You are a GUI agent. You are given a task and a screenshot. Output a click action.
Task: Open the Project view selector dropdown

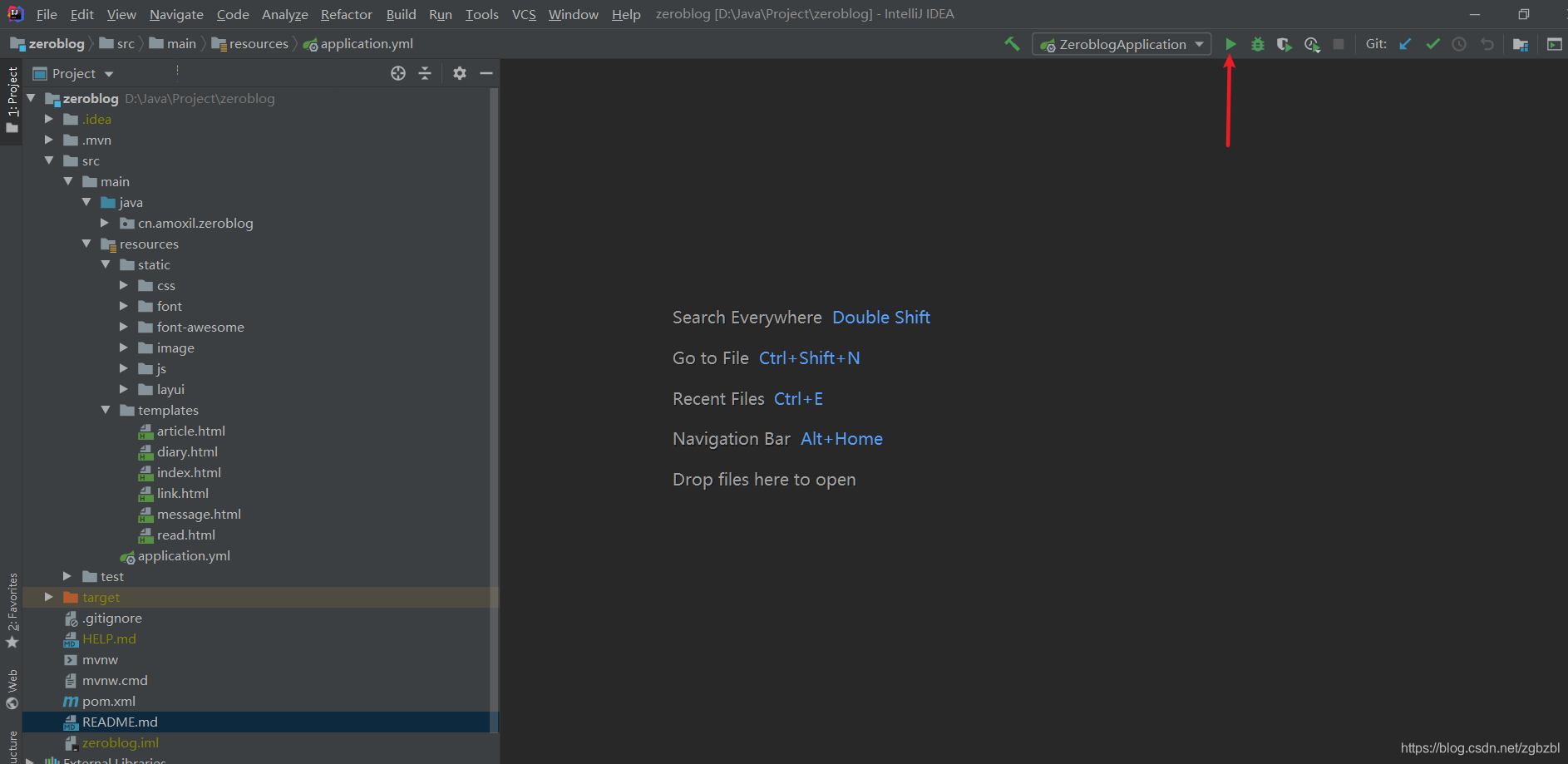[73, 73]
